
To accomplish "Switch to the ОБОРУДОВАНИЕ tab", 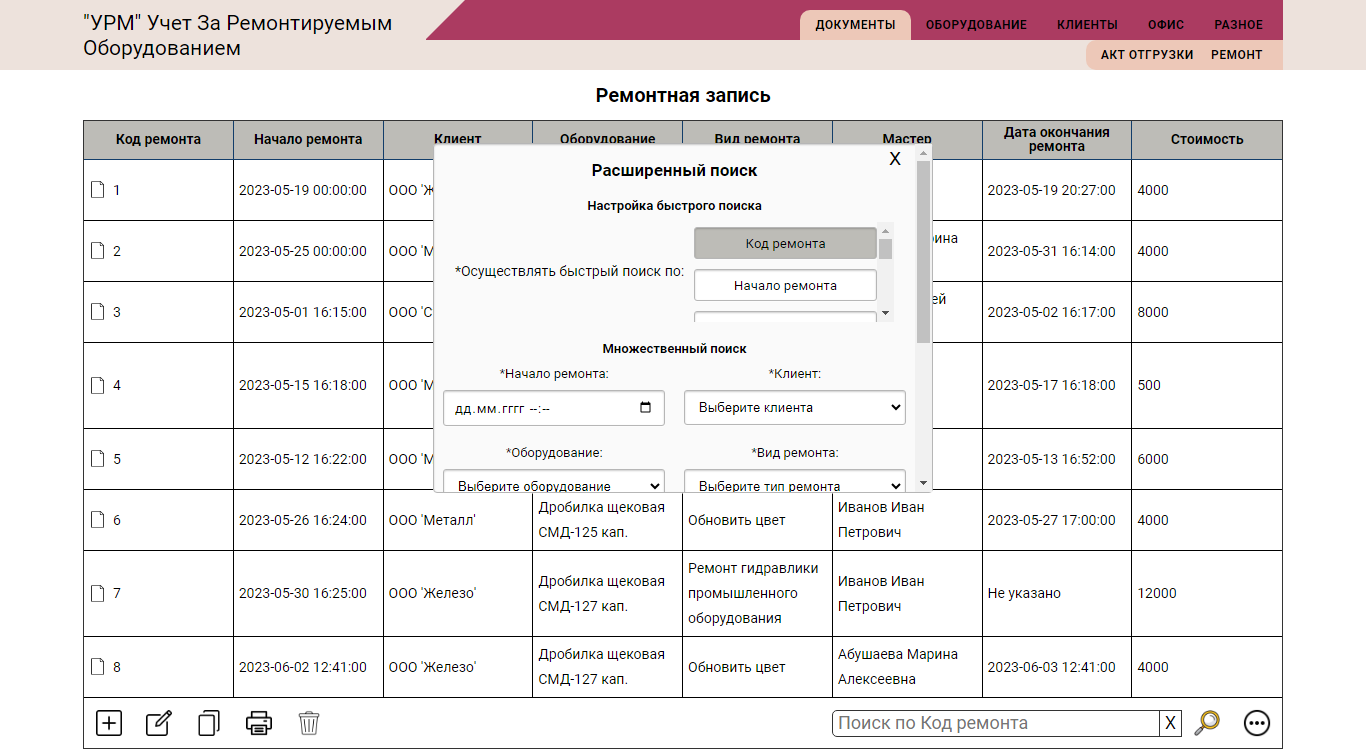I will [x=975, y=24].
